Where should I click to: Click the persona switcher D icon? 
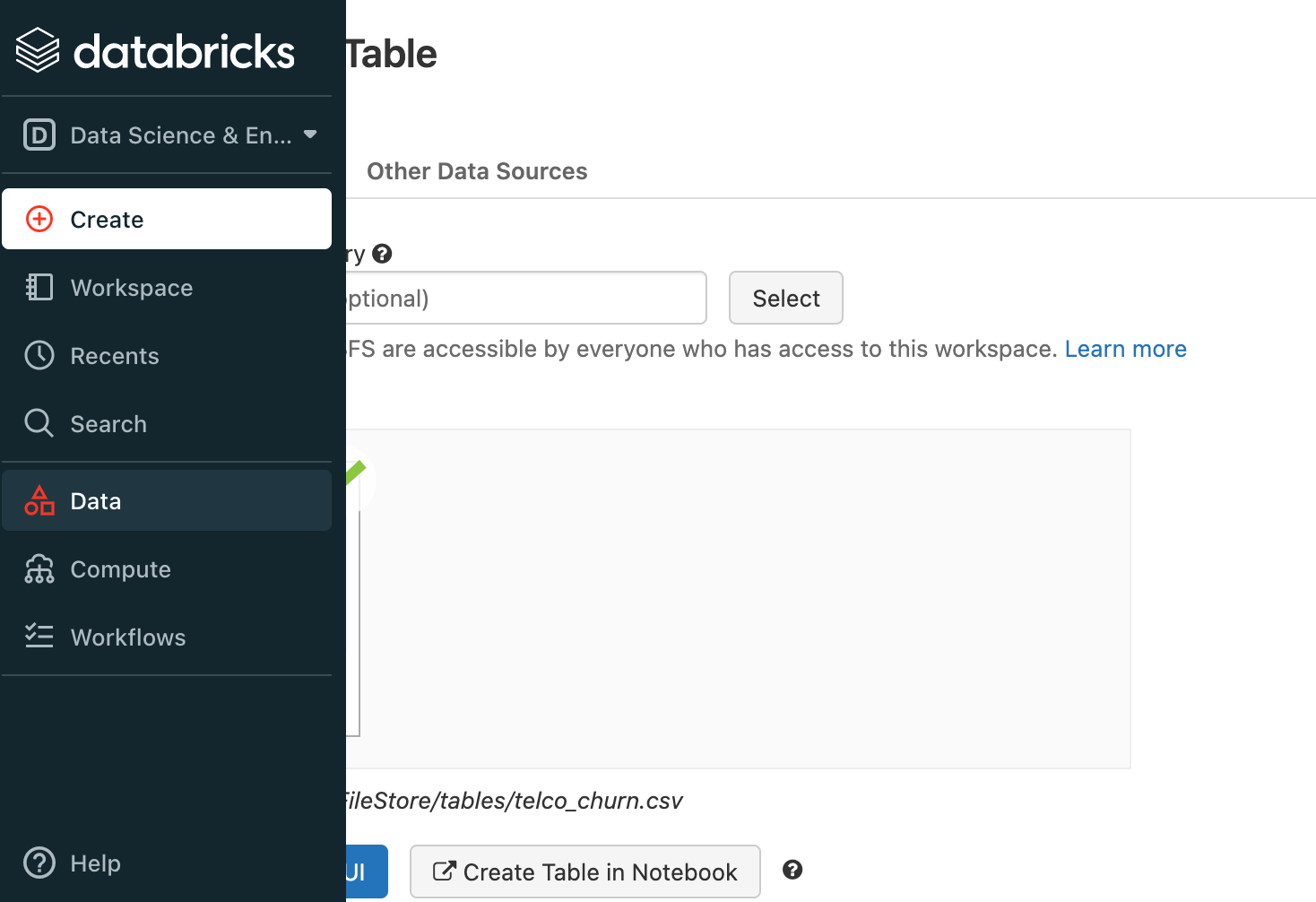pyautogui.click(x=39, y=134)
